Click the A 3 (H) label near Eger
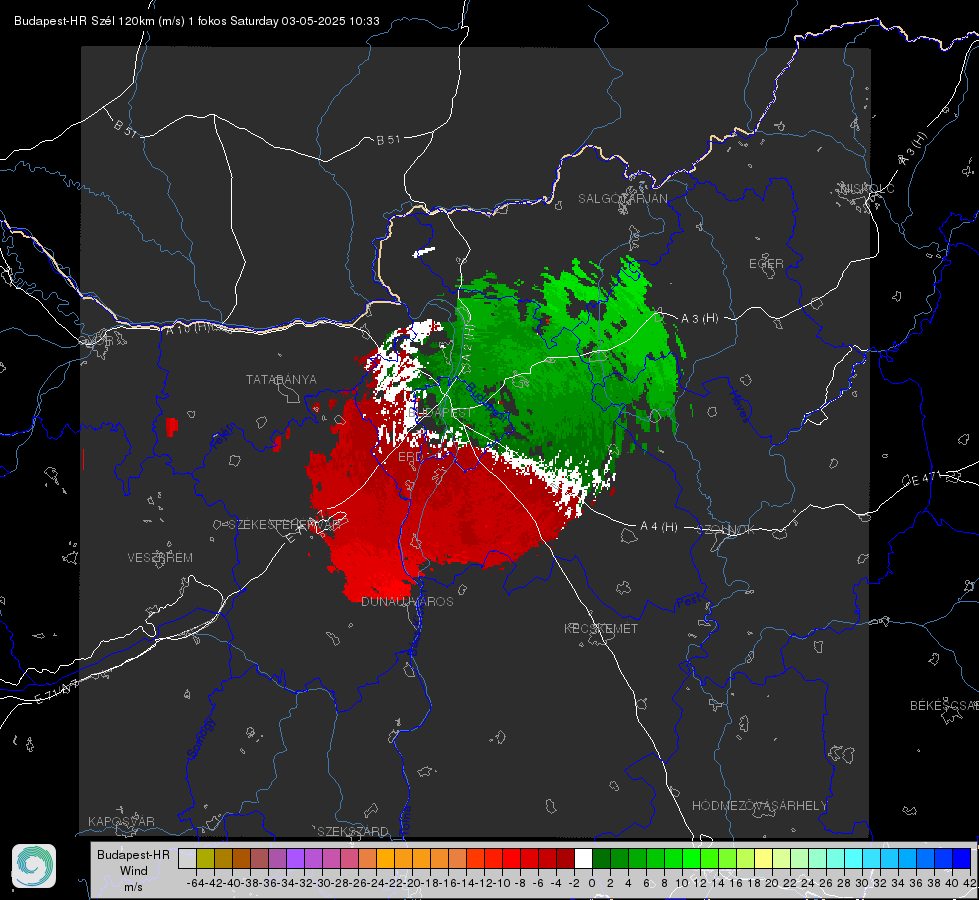The width and height of the screenshot is (979, 900). click(x=699, y=318)
